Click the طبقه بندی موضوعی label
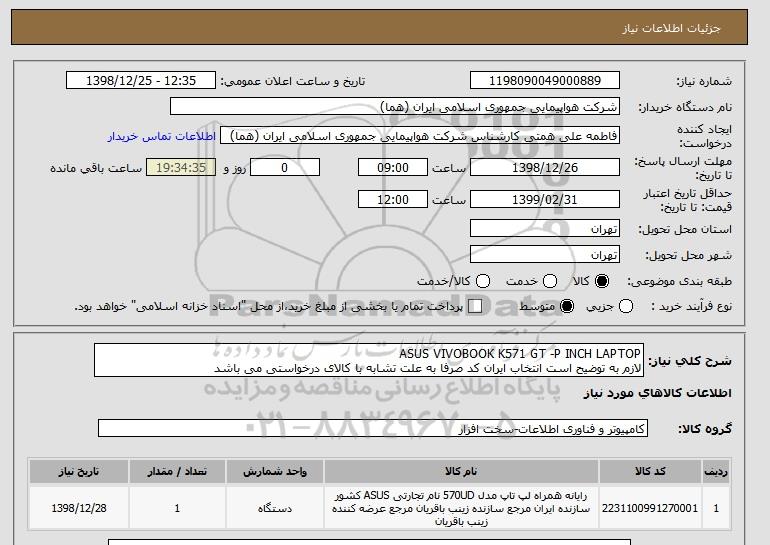This screenshot has width=770, height=545. pyautogui.click(x=679, y=281)
